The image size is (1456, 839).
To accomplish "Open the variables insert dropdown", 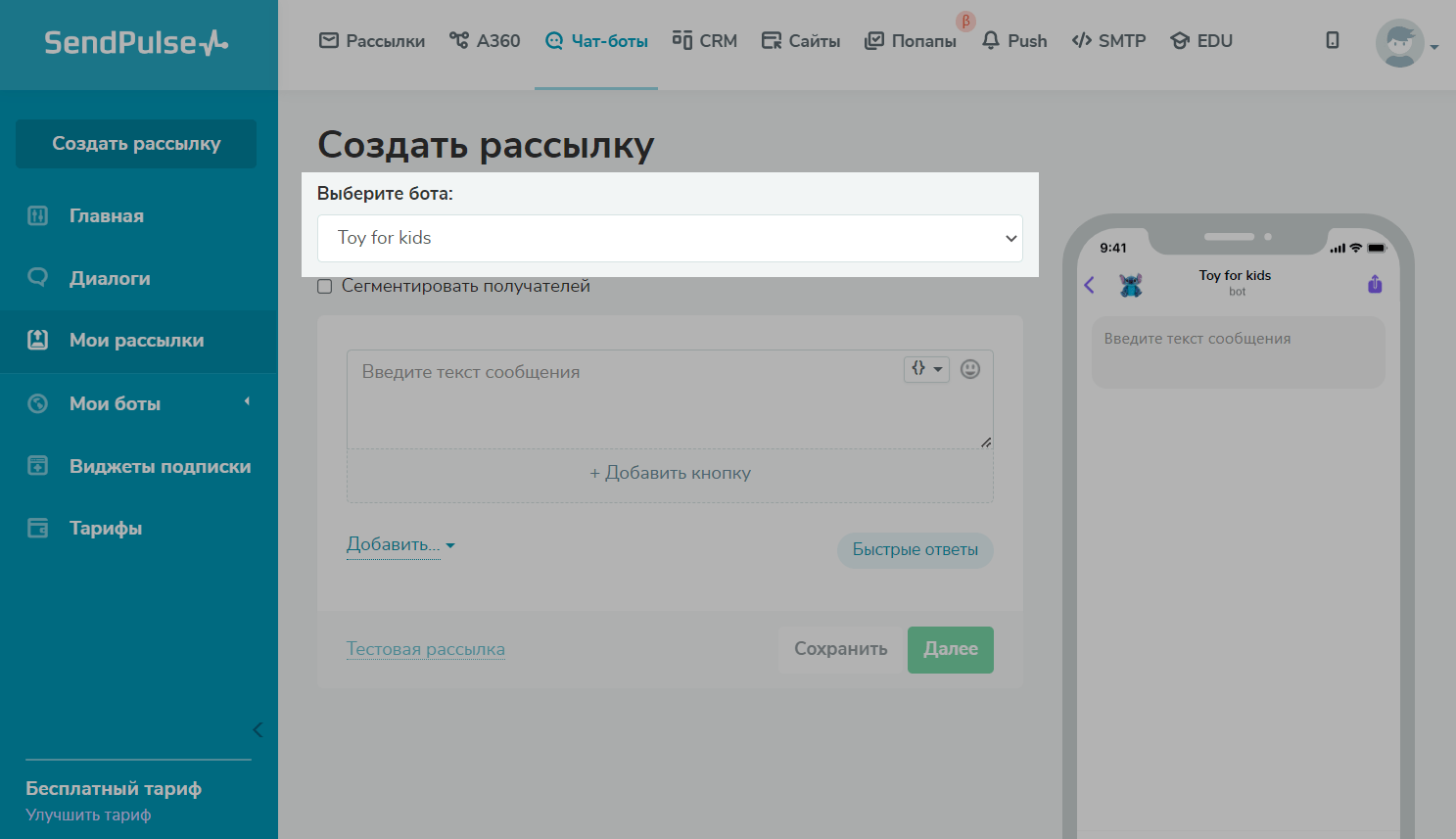I will [925, 369].
